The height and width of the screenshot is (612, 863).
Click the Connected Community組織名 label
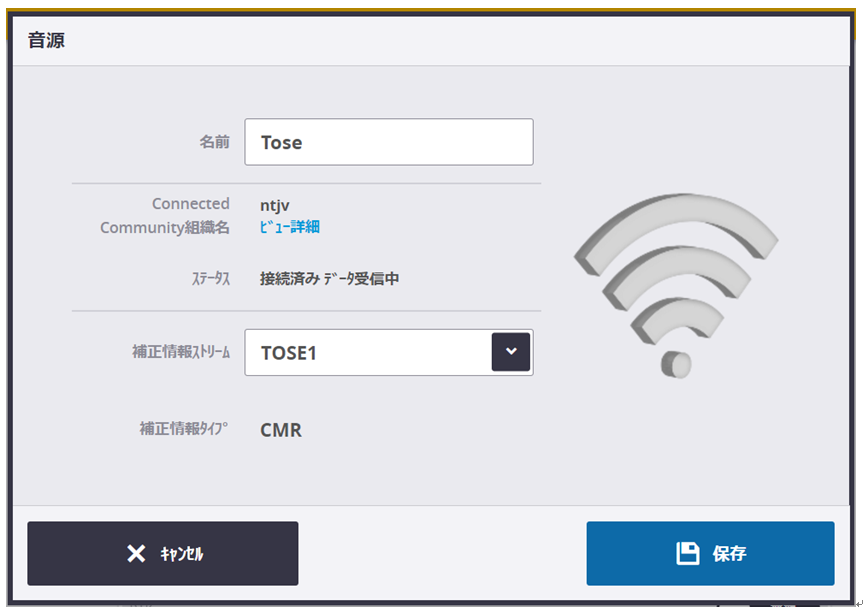tap(165, 215)
